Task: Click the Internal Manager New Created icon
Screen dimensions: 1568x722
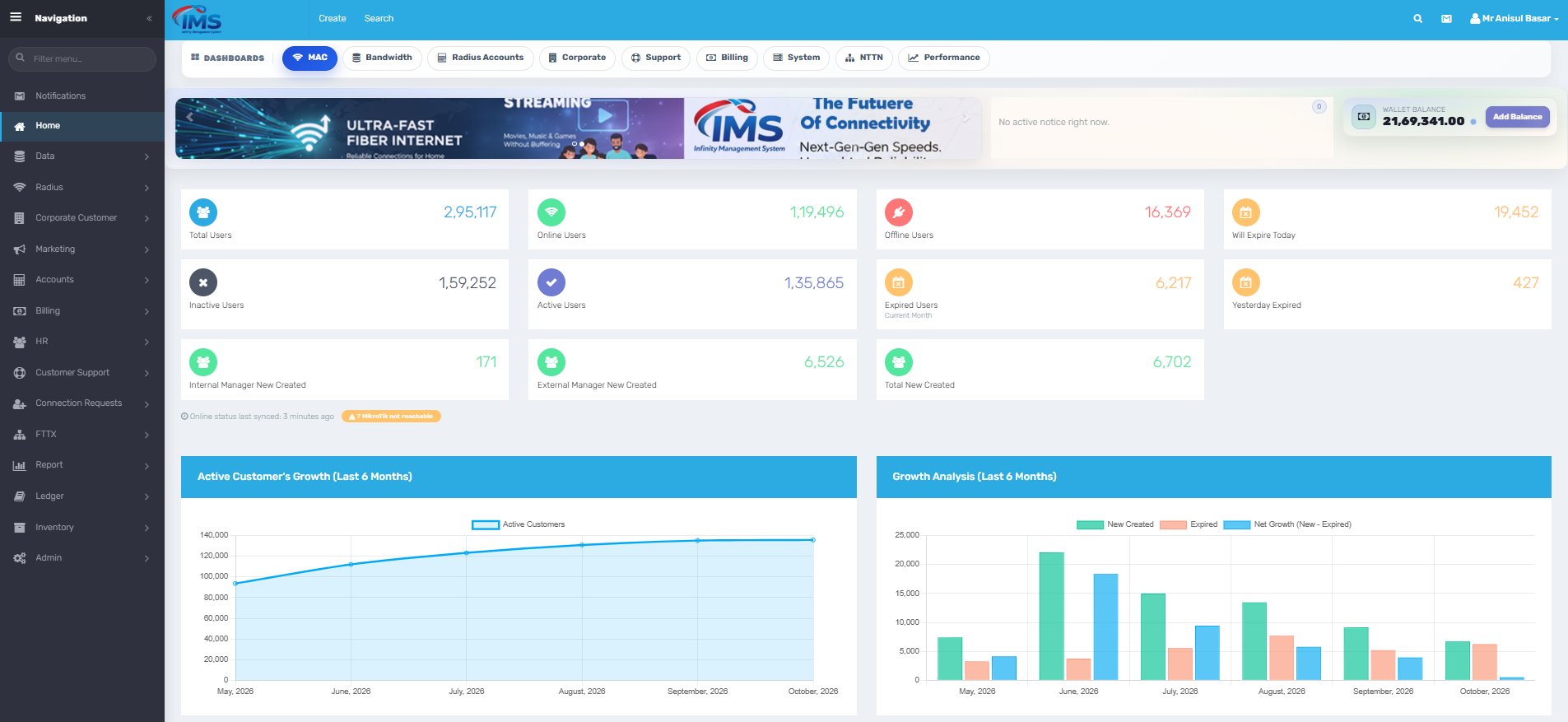Action: [x=203, y=362]
